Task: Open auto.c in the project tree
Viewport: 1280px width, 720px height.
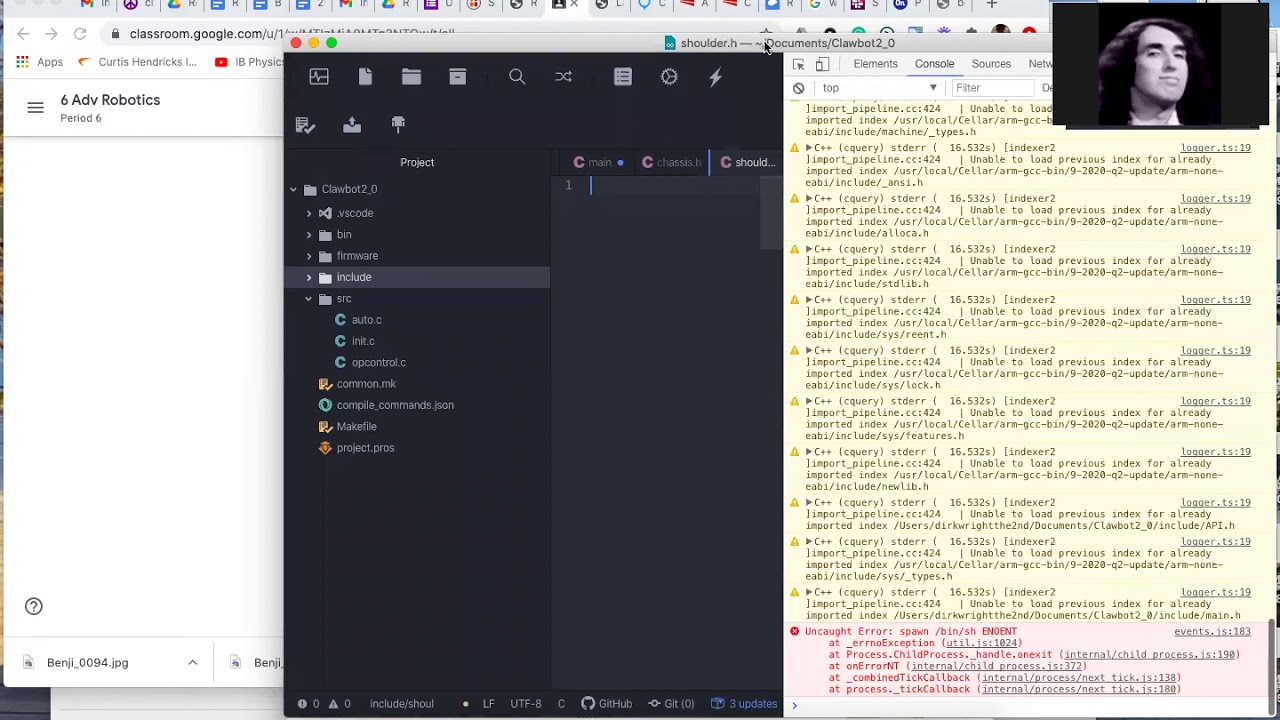Action: click(x=366, y=320)
